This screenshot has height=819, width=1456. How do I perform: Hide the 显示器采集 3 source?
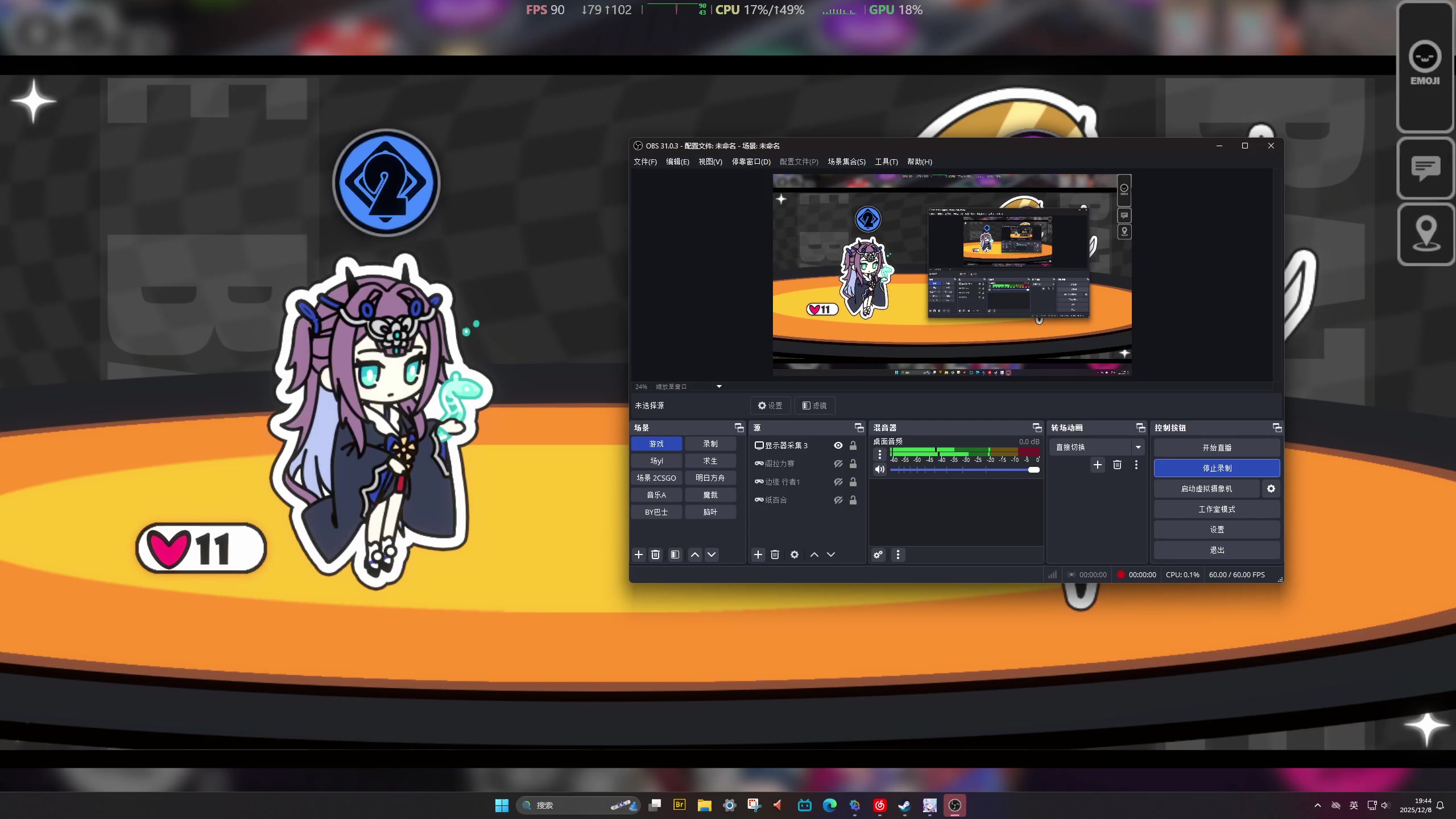coord(838,445)
